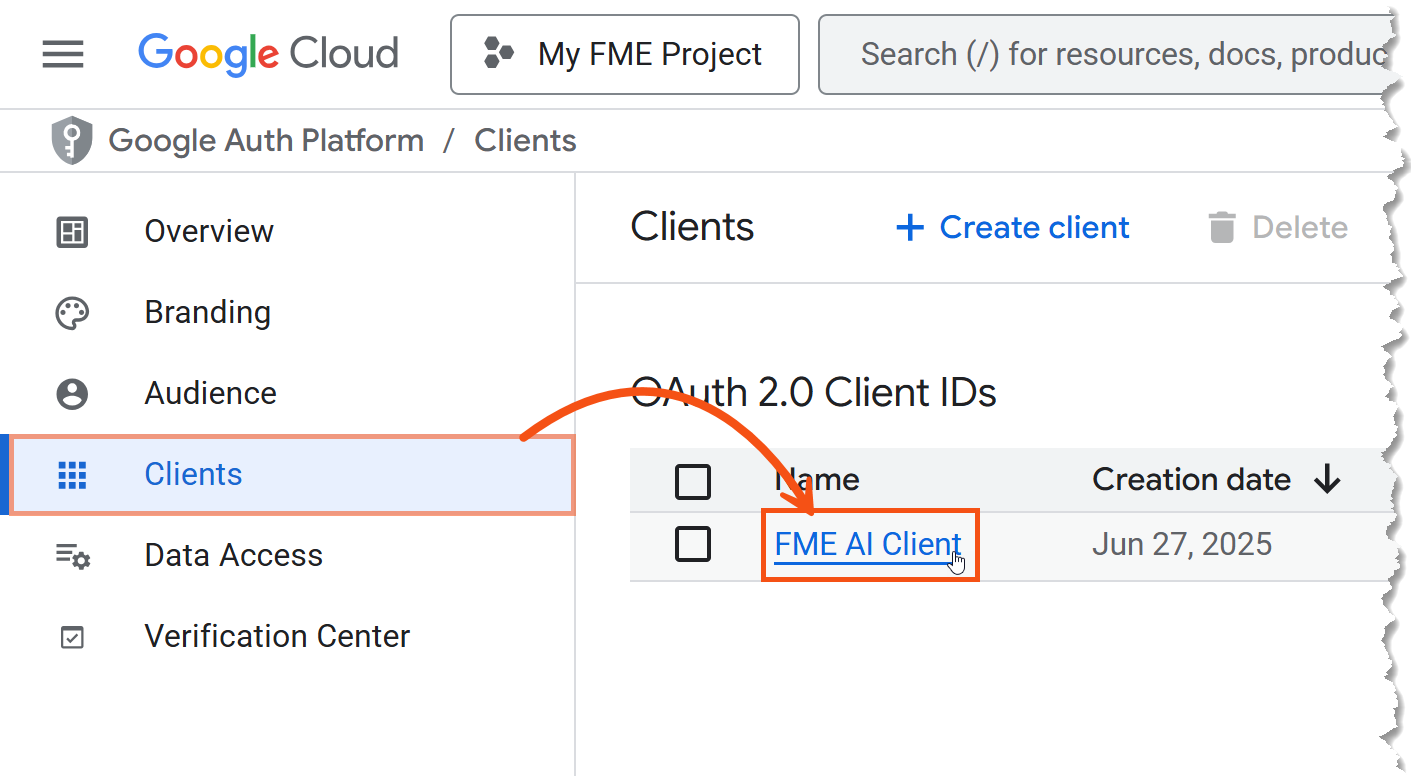The width and height of the screenshot is (1411, 776).
Task: Open the FME AI Client link
Action: 867,545
